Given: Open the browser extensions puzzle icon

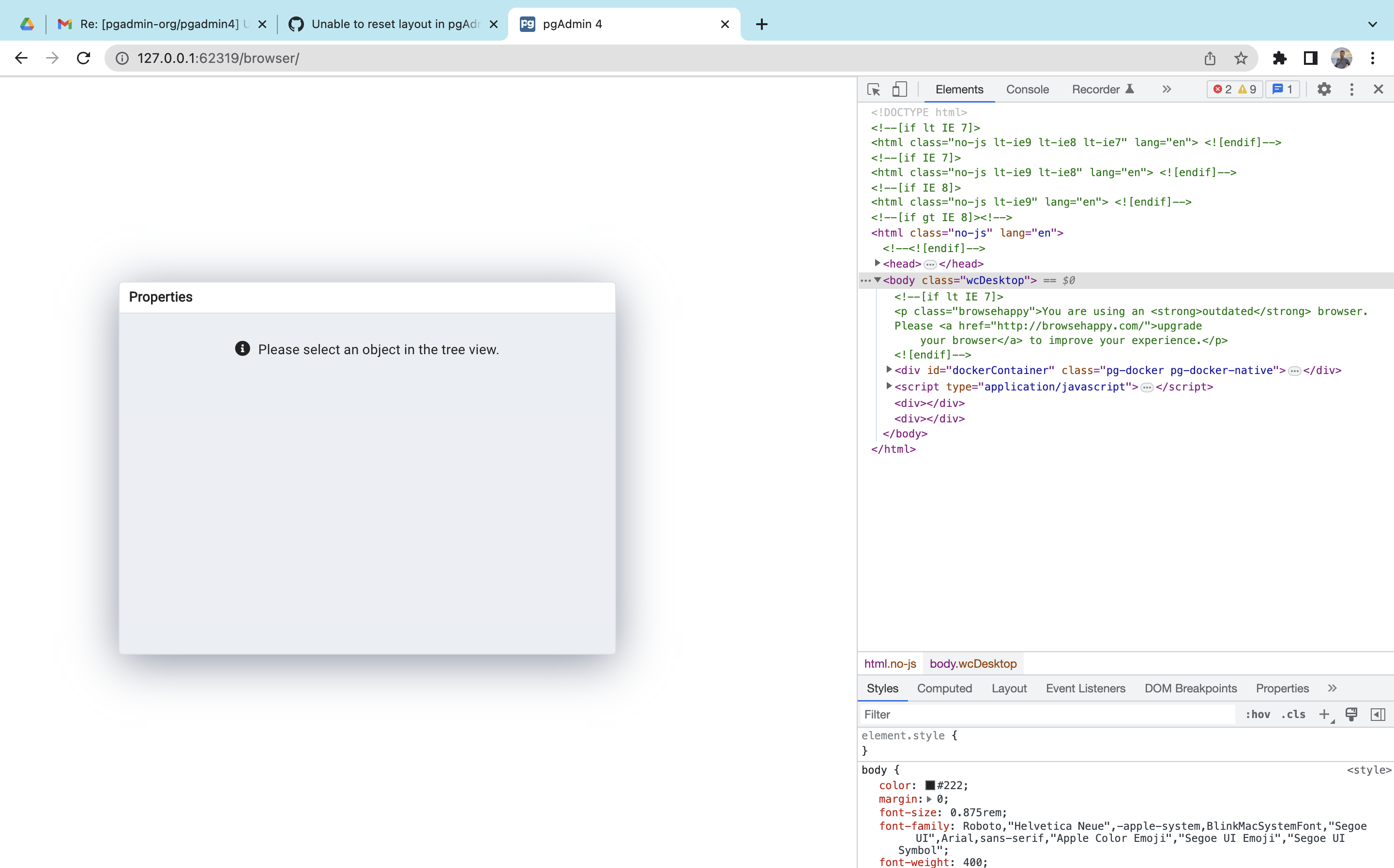Looking at the screenshot, I should [1279, 58].
